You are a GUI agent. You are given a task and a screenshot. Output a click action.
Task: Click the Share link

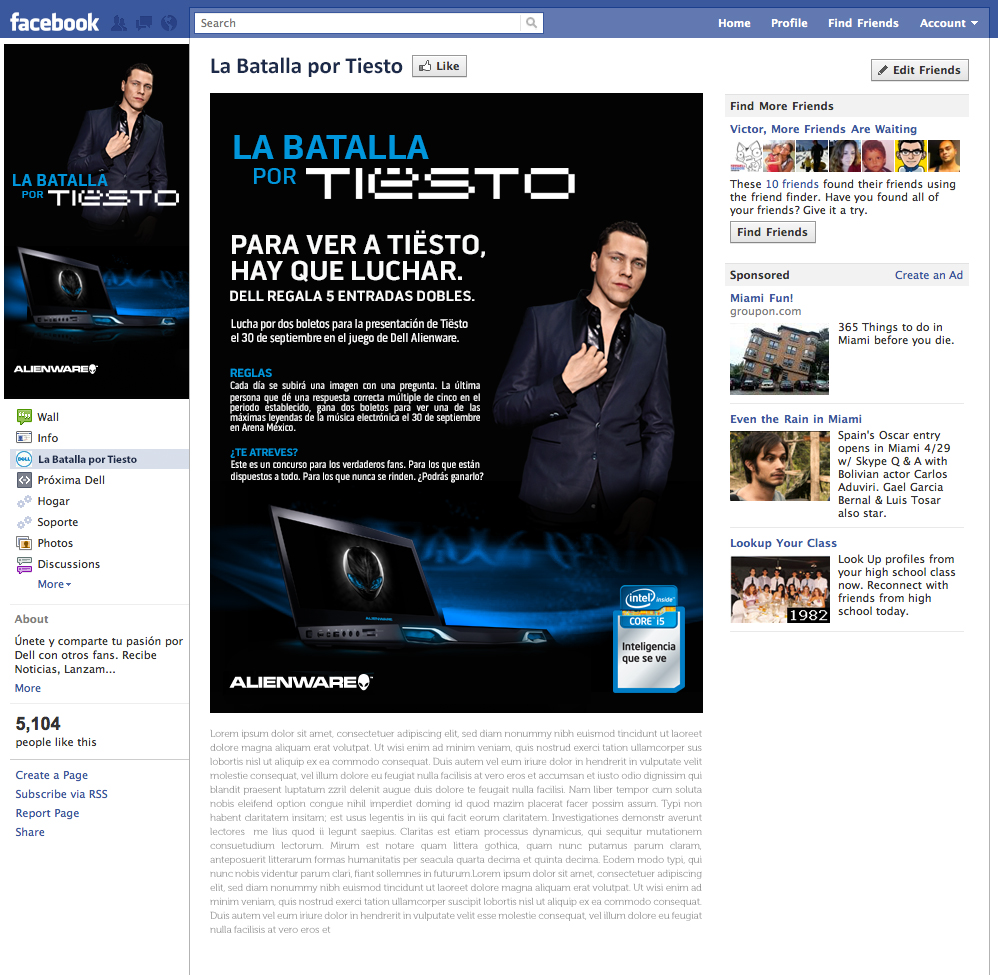30,832
